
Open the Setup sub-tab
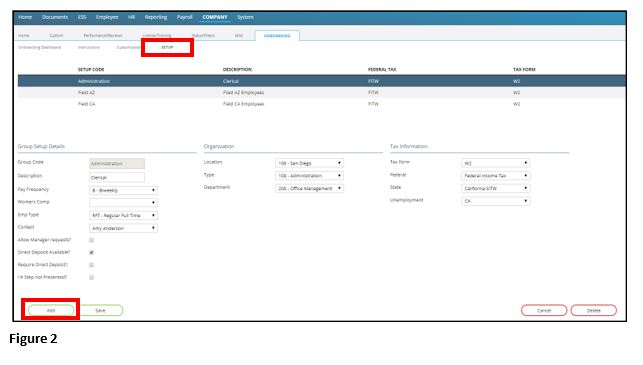coord(167,48)
